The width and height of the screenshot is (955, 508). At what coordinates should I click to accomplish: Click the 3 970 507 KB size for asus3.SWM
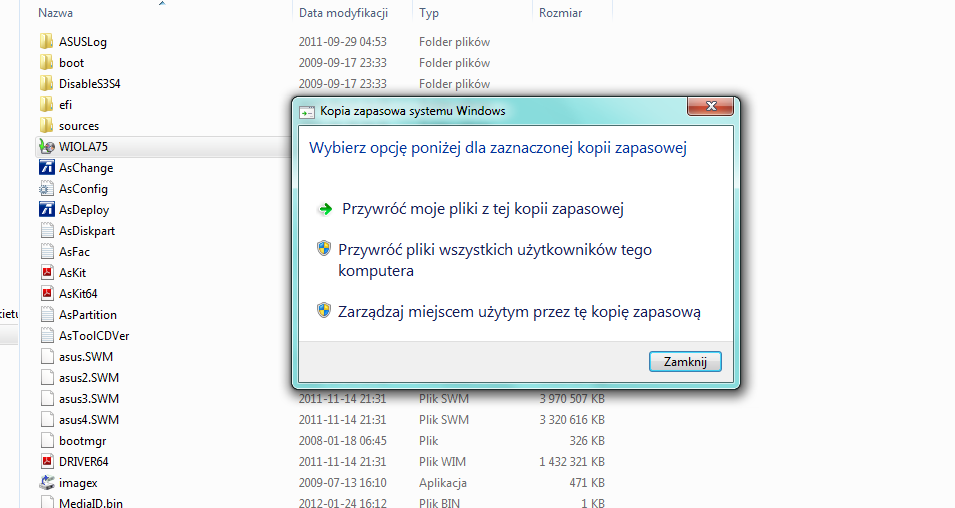tap(572, 399)
